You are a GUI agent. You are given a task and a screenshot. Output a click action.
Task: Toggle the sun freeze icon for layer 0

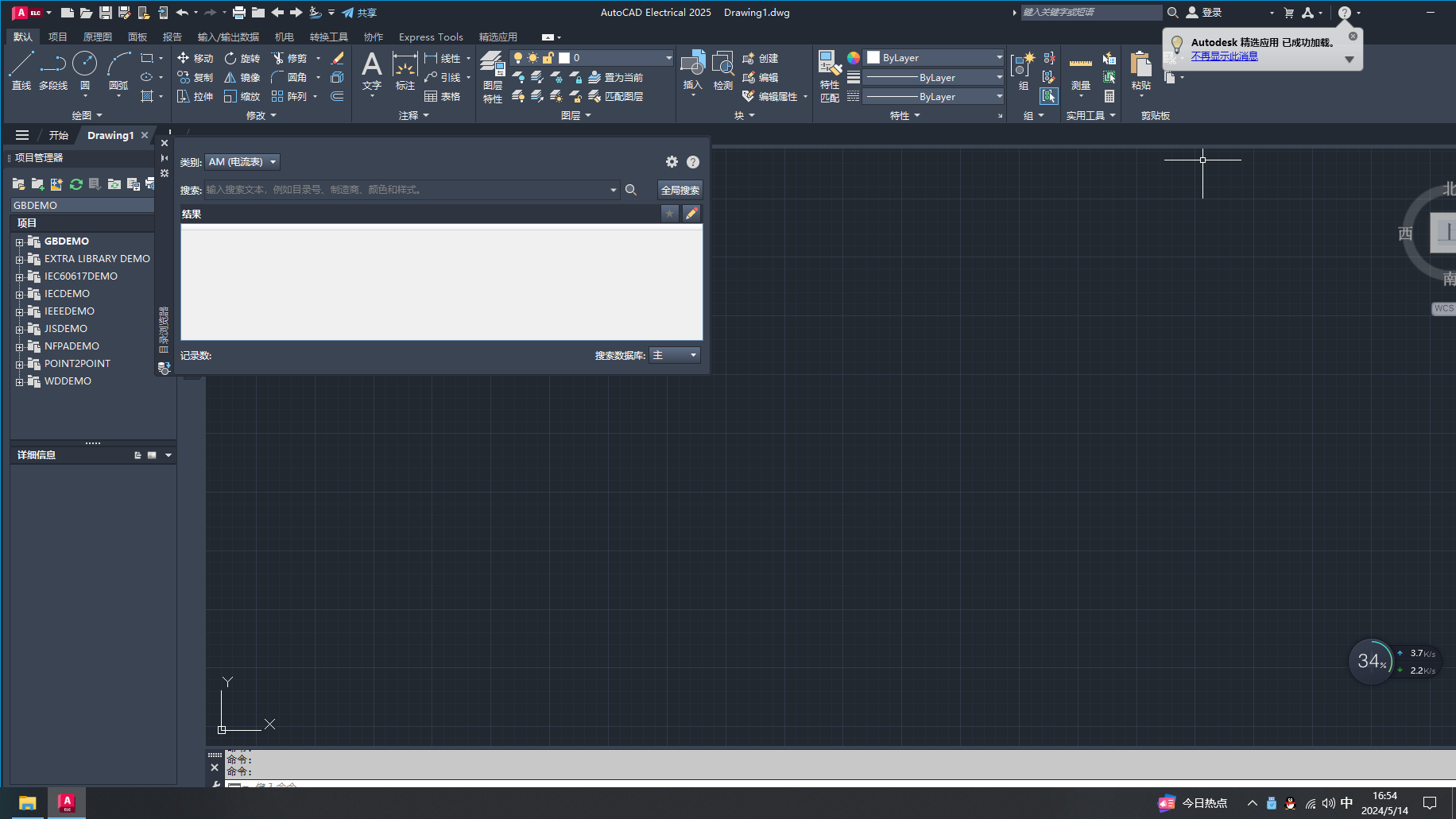pyautogui.click(x=533, y=57)
